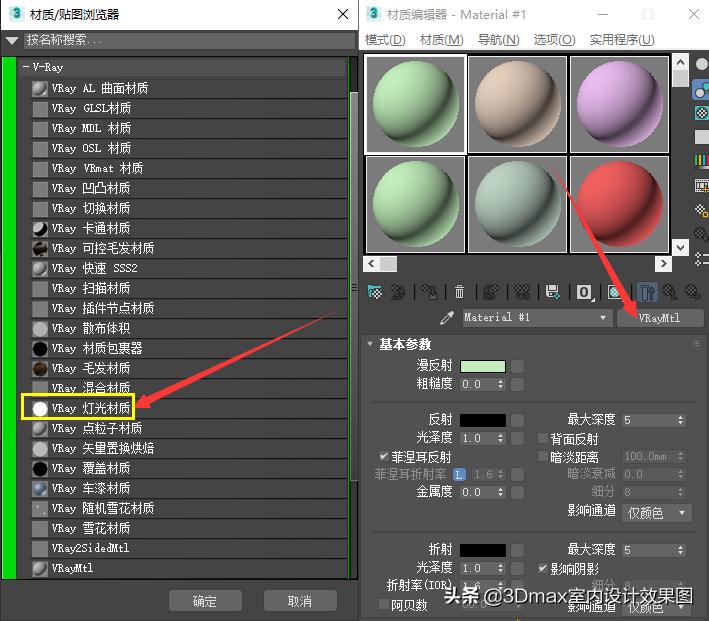Image resolution: width=709 pixels, height=621 pixels.
Task: Click the 取消 button
Action: pyautogui.click(x=300, y=601)
